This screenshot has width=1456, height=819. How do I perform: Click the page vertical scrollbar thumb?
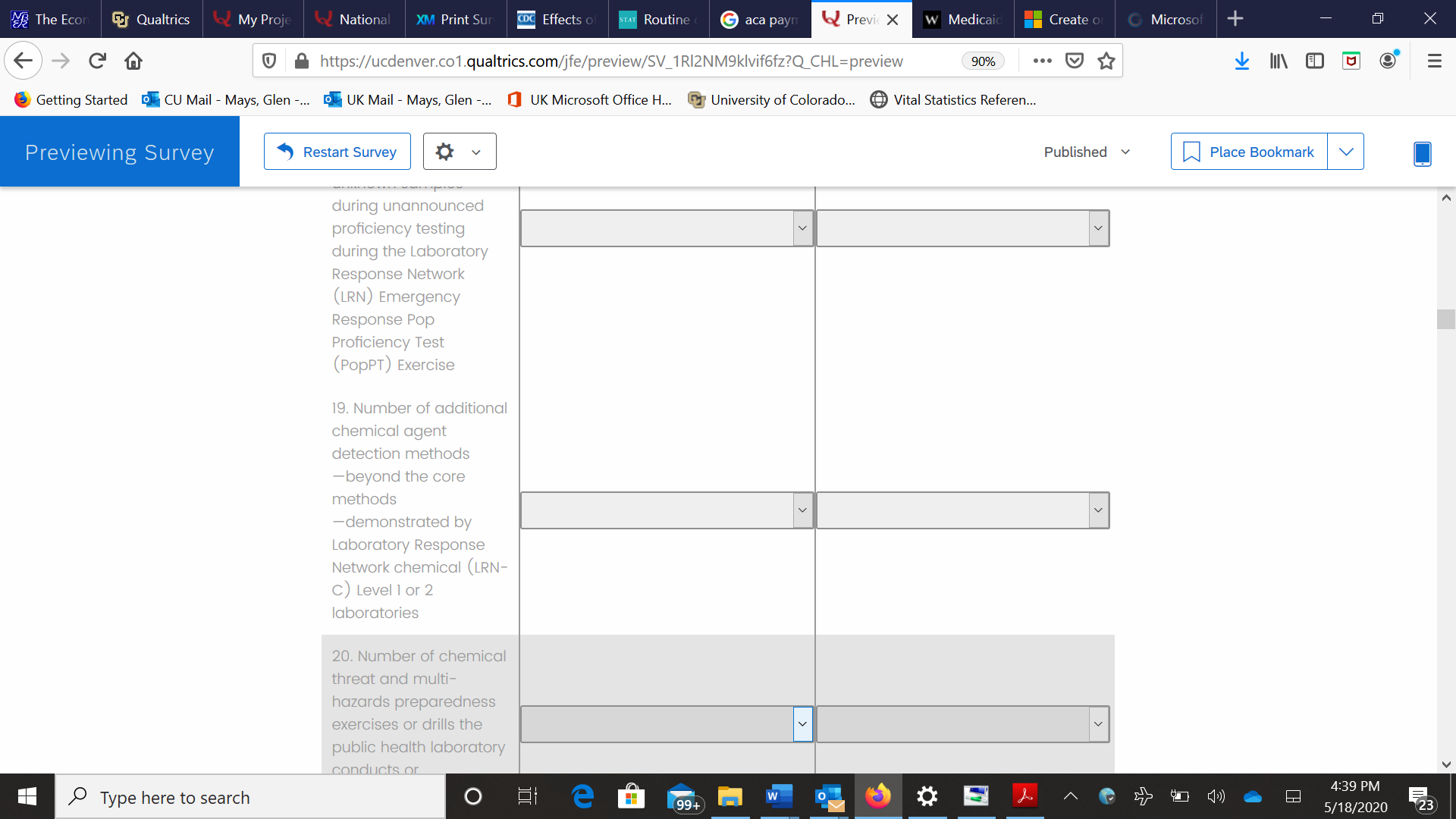pos(1445,318)
